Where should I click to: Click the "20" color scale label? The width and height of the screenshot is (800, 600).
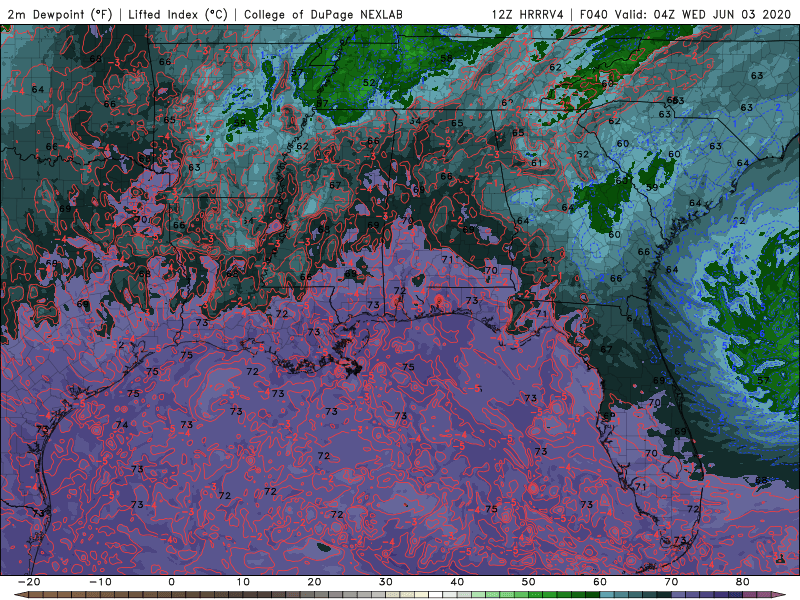click(314, 582)
